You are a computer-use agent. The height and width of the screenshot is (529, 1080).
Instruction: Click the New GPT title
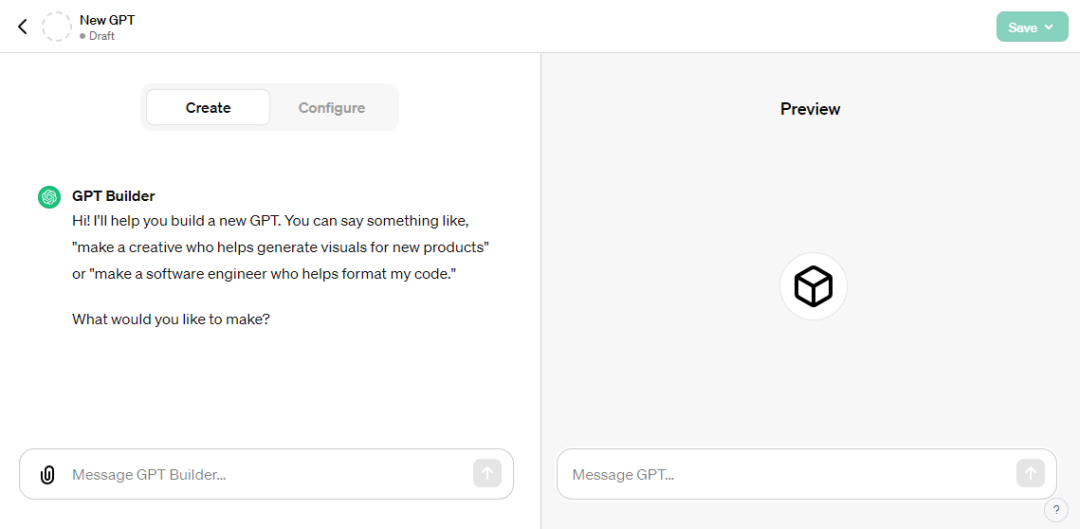[107, 20]
